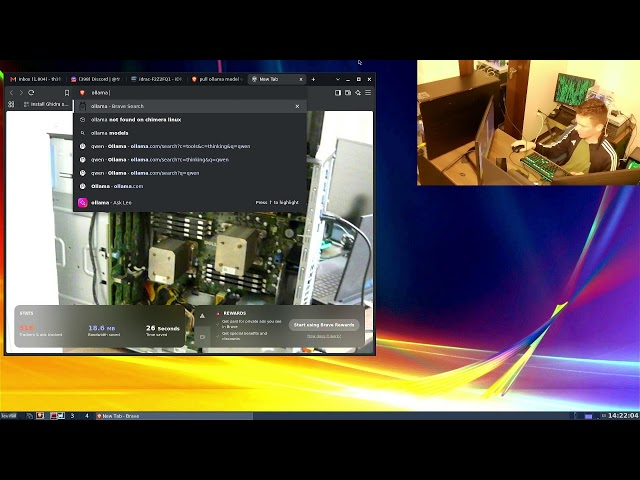Open the apps grid in bookmarks bar

click(x=11, y=104)
